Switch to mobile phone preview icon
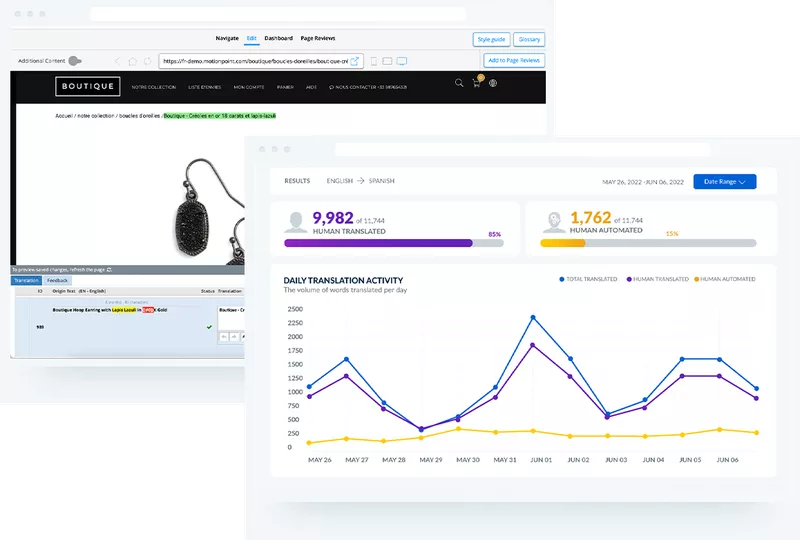 (x=373, y=61)
